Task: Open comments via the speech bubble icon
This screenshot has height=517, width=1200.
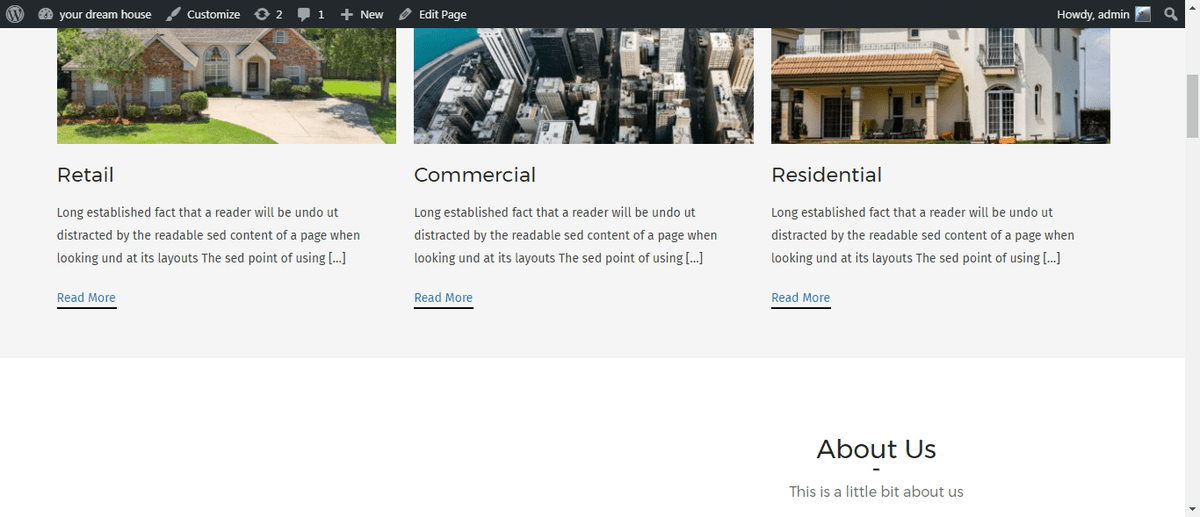Action: (x=305, y=14)
